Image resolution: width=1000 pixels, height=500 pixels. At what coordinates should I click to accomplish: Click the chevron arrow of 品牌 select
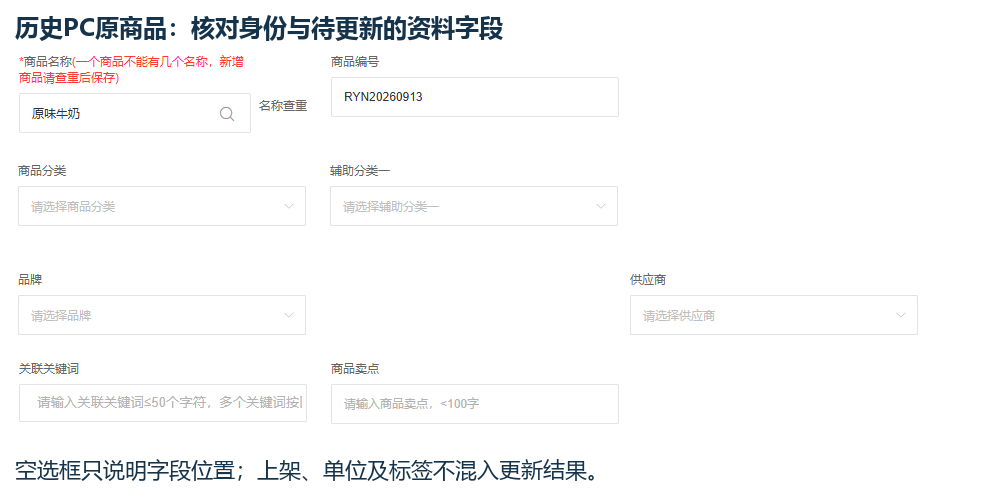click(x=289, y=315)
